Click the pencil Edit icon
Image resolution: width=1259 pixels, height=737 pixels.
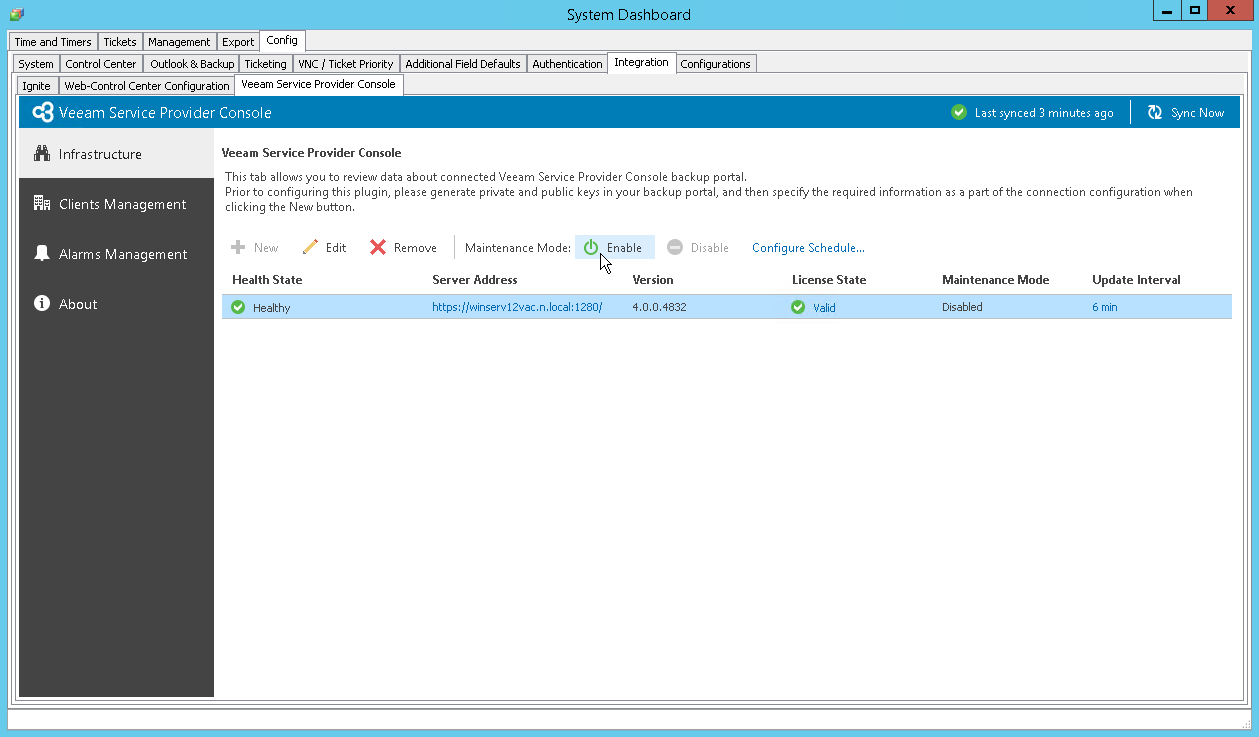pos(310,247)
